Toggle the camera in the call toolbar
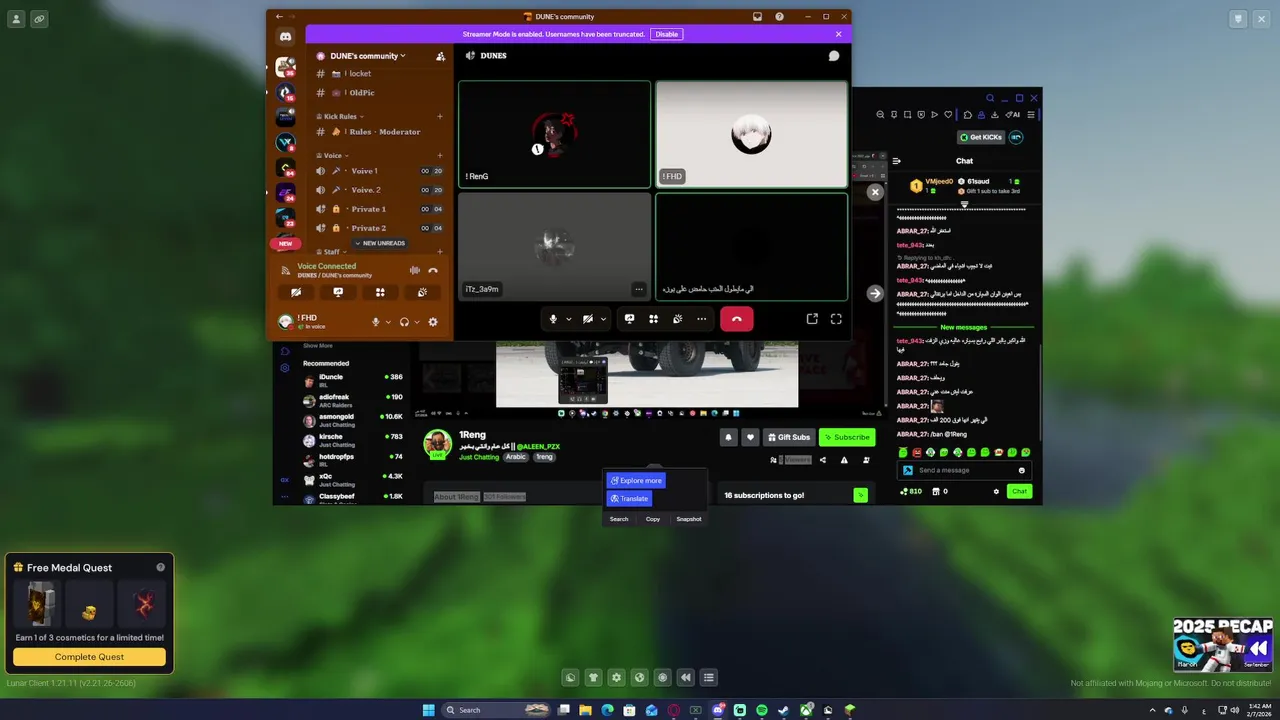Viewport: 1280px width, 720px height. tap(588, 319)
